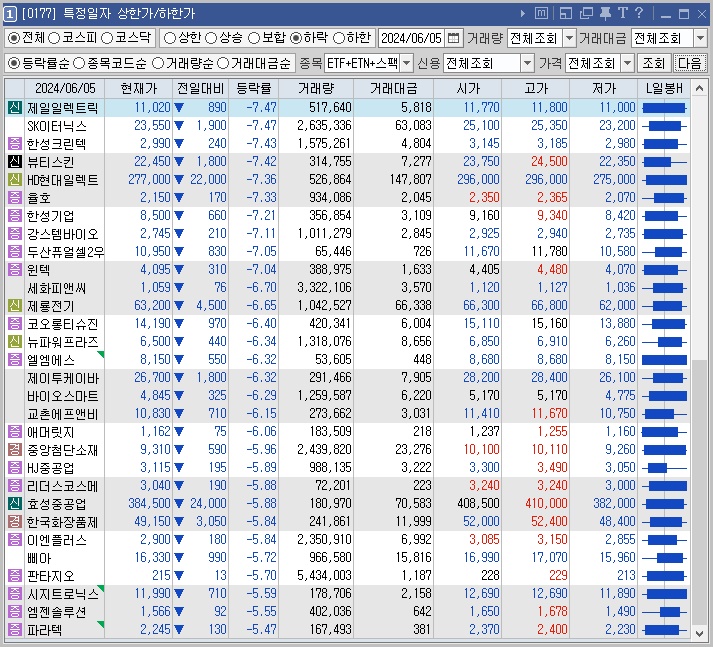Image resolution: width=713 pixels, height=647 pixels.
Task: Click the 신 badge beside 제일일렉트릭
Action: (x=15, y=107)
